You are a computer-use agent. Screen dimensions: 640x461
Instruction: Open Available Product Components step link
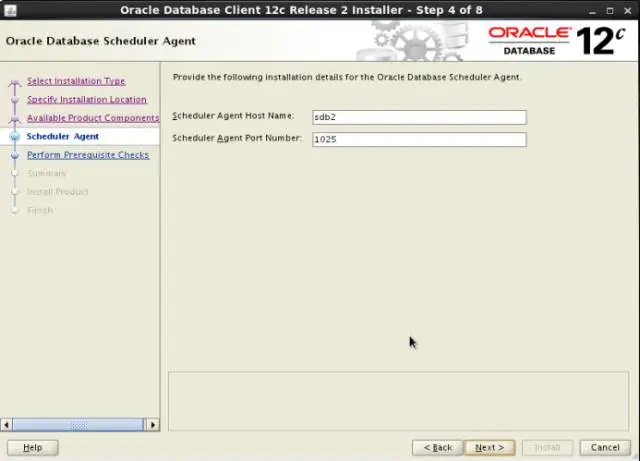click(x=93, y=118)
